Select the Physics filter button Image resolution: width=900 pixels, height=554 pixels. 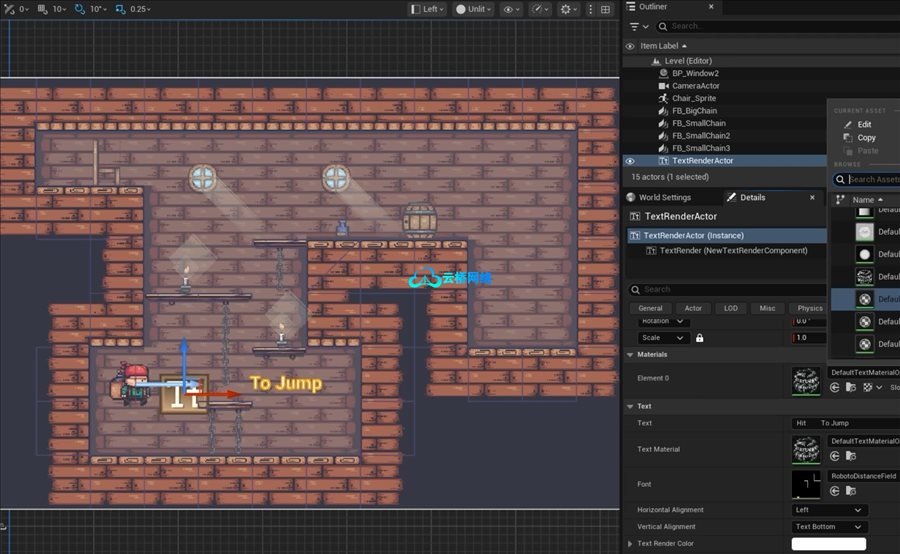click(x=810, y=308)
